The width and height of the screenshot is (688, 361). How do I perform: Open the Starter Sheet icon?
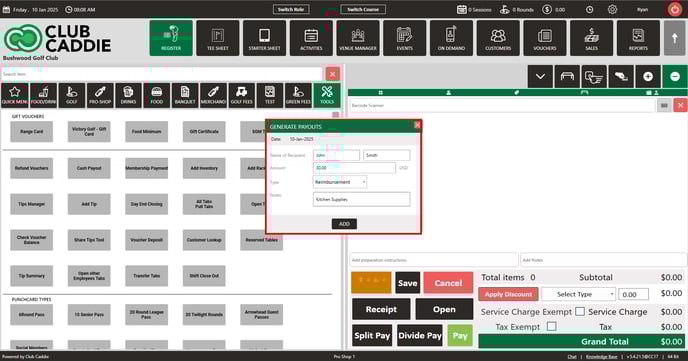pyautogui.click(x=264, y=38)
